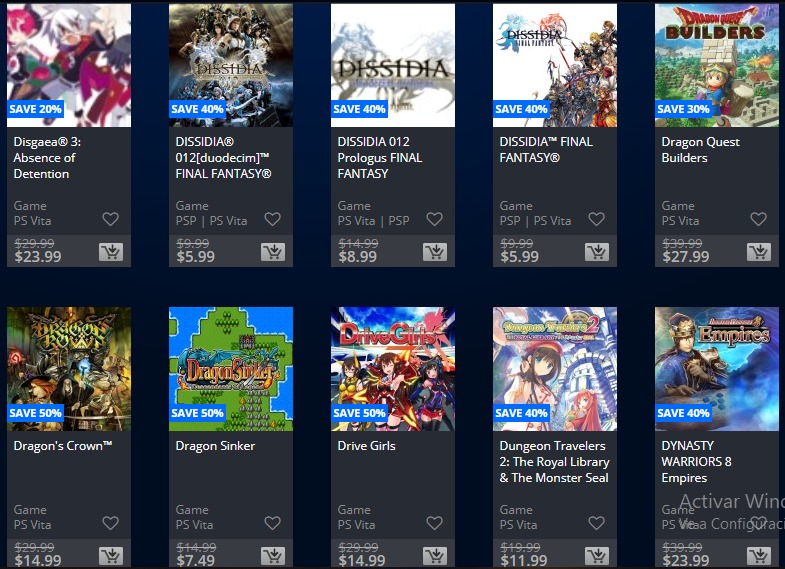Open Dragon Quest Builders cover image
785x569 pixels.
[x=717, y=65]
